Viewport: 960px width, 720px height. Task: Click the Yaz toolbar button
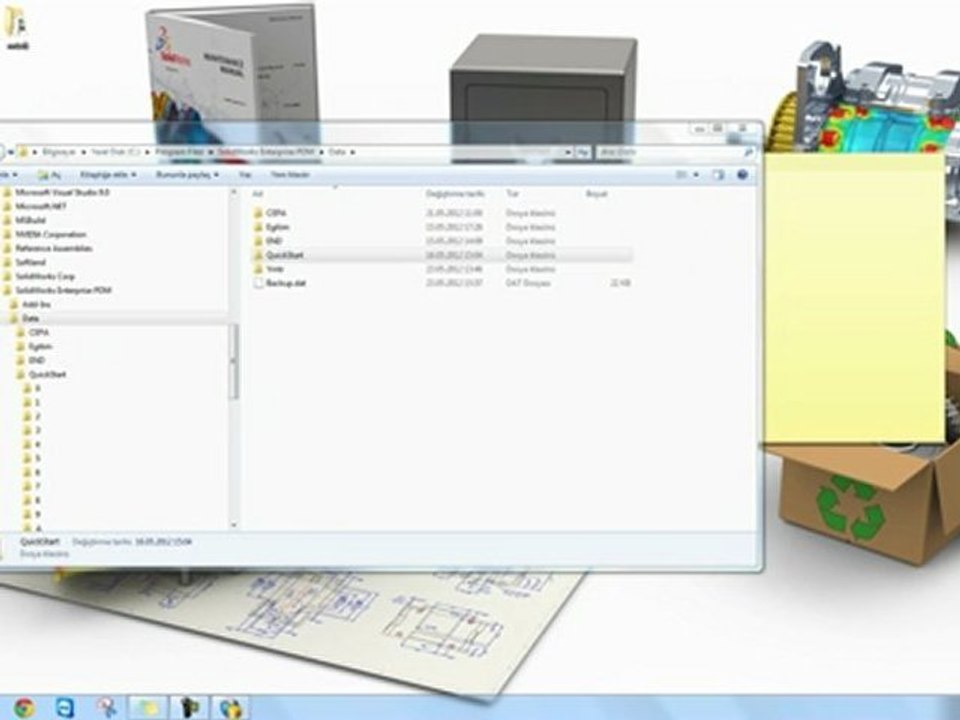coord(245,175)
